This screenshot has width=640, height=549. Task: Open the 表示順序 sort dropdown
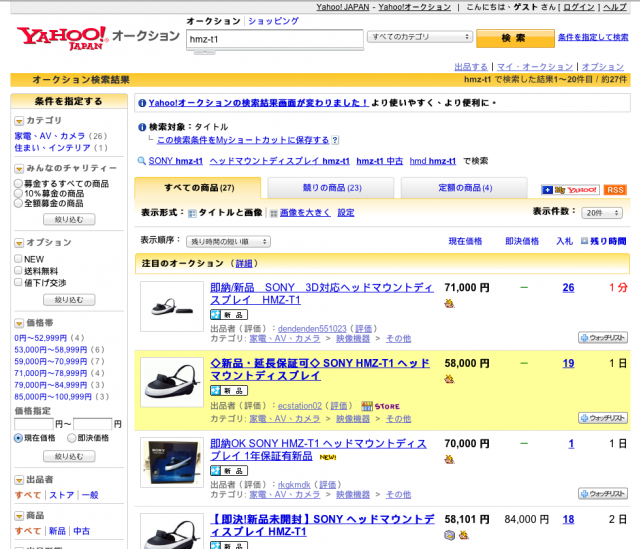[228, 242]
